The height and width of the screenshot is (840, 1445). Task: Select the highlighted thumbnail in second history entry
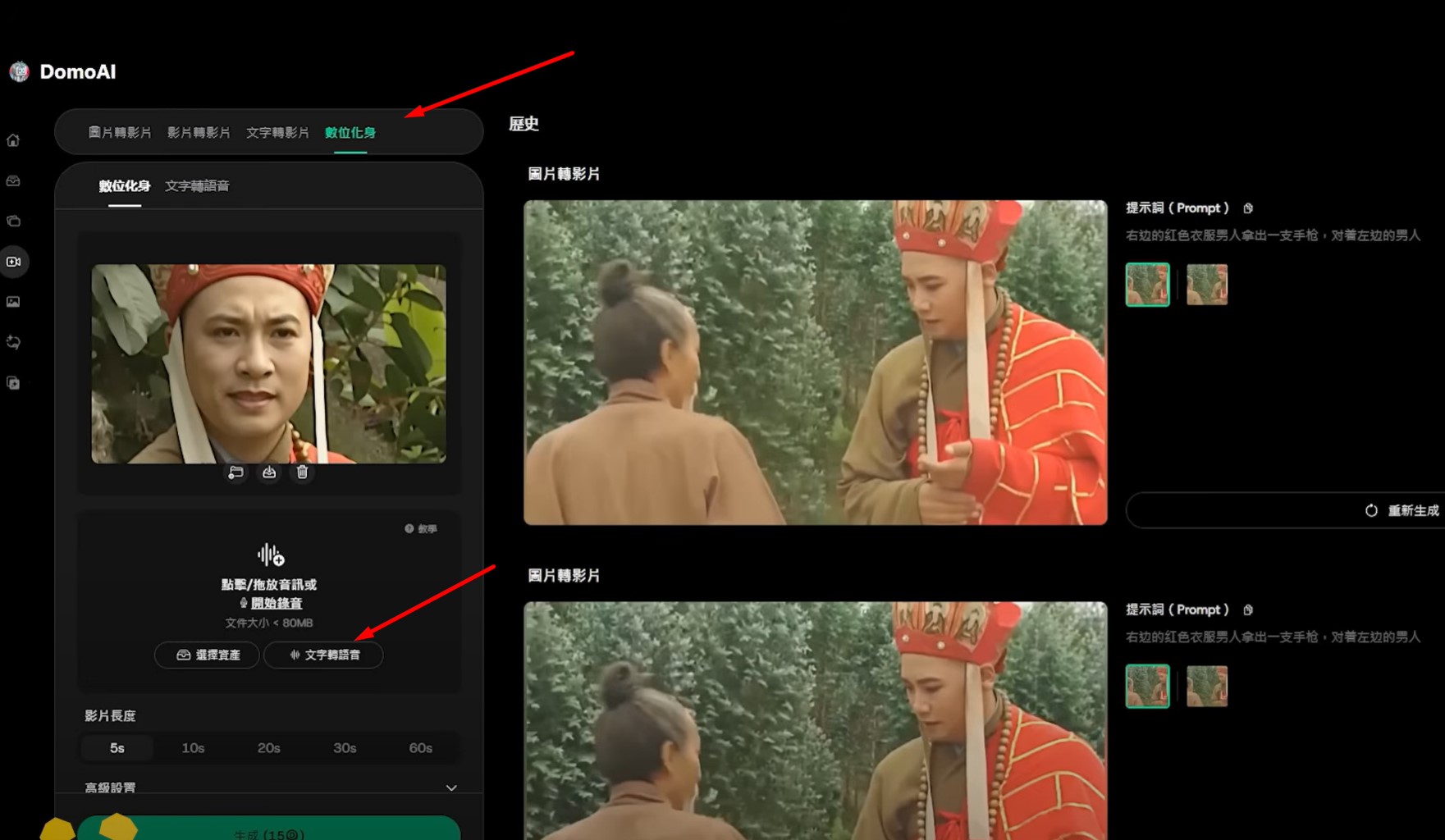point(1147,687)
